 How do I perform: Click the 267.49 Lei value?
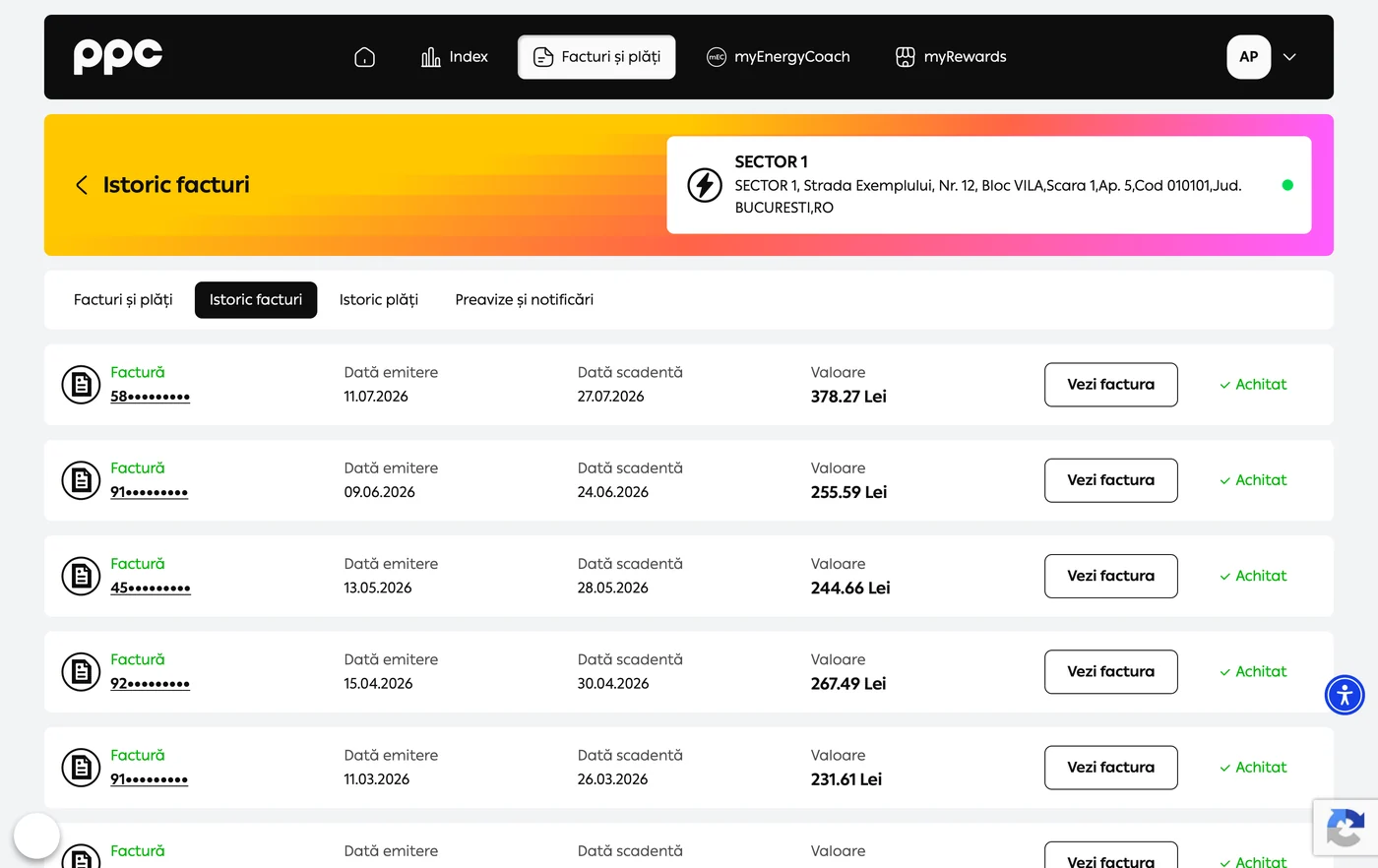click(x=848, y=683)
